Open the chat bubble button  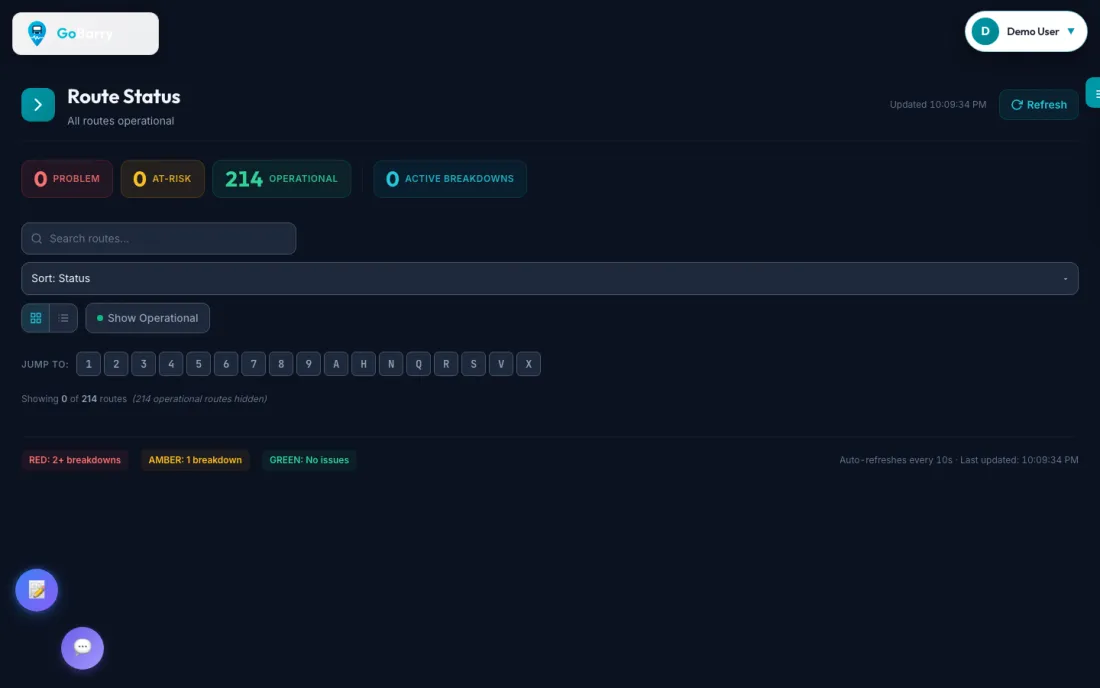coord(82,648)
